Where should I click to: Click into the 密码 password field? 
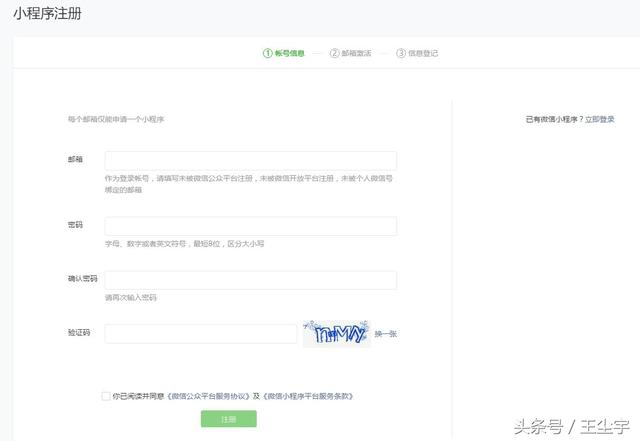tap(250, 226)
